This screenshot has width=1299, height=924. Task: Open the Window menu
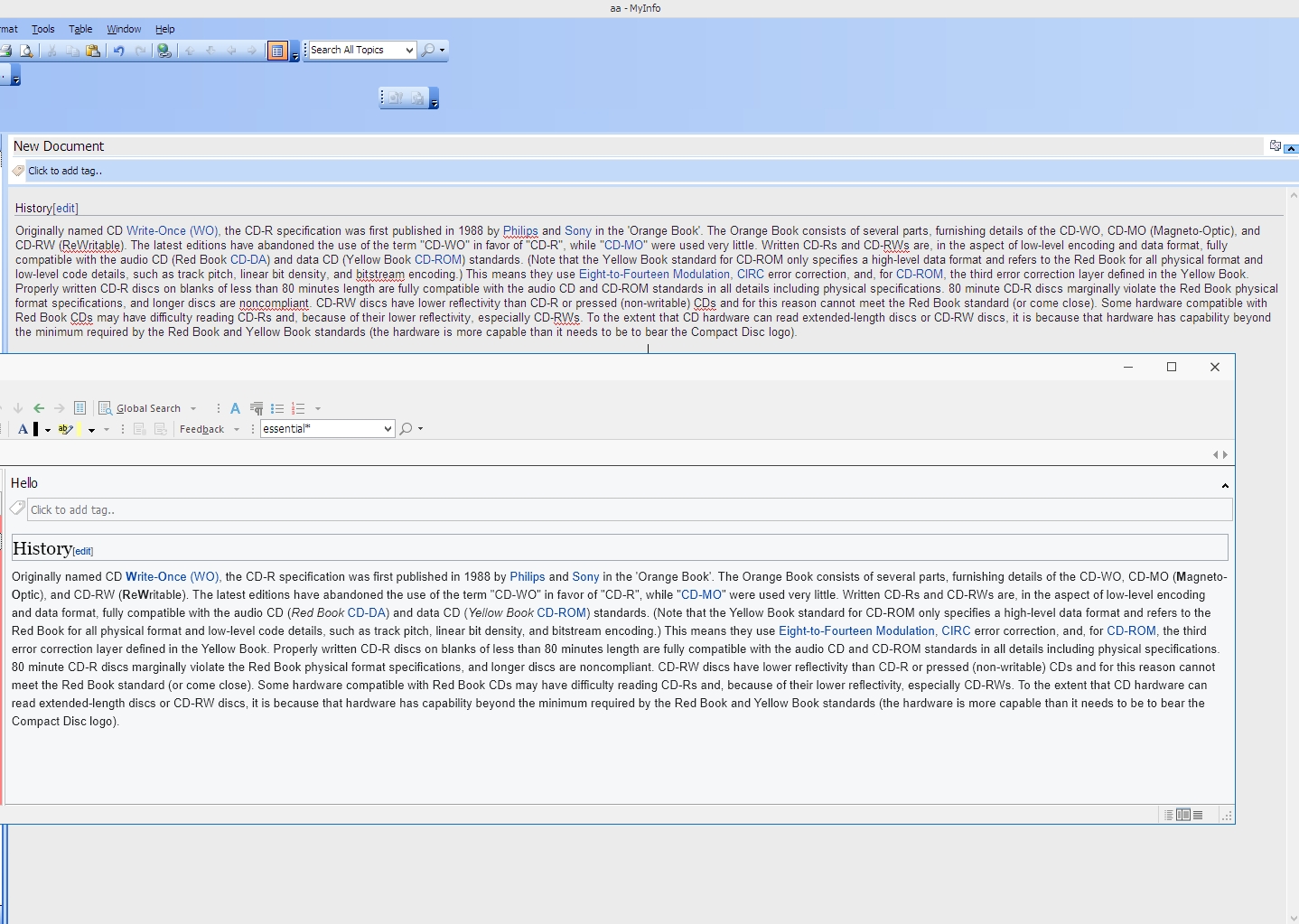tap(124, 29)
